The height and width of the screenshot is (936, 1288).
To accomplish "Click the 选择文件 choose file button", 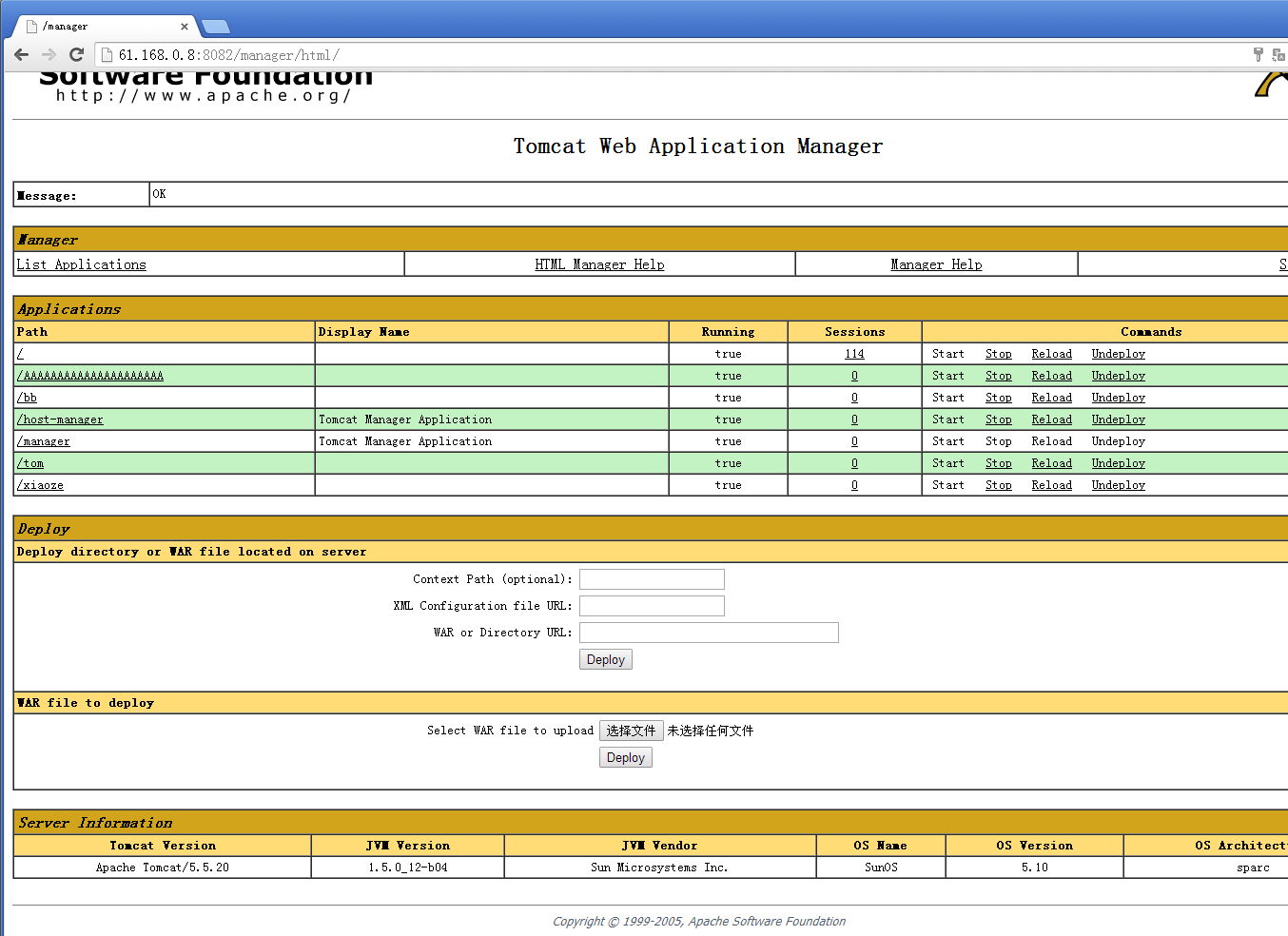I will (632, 731).
